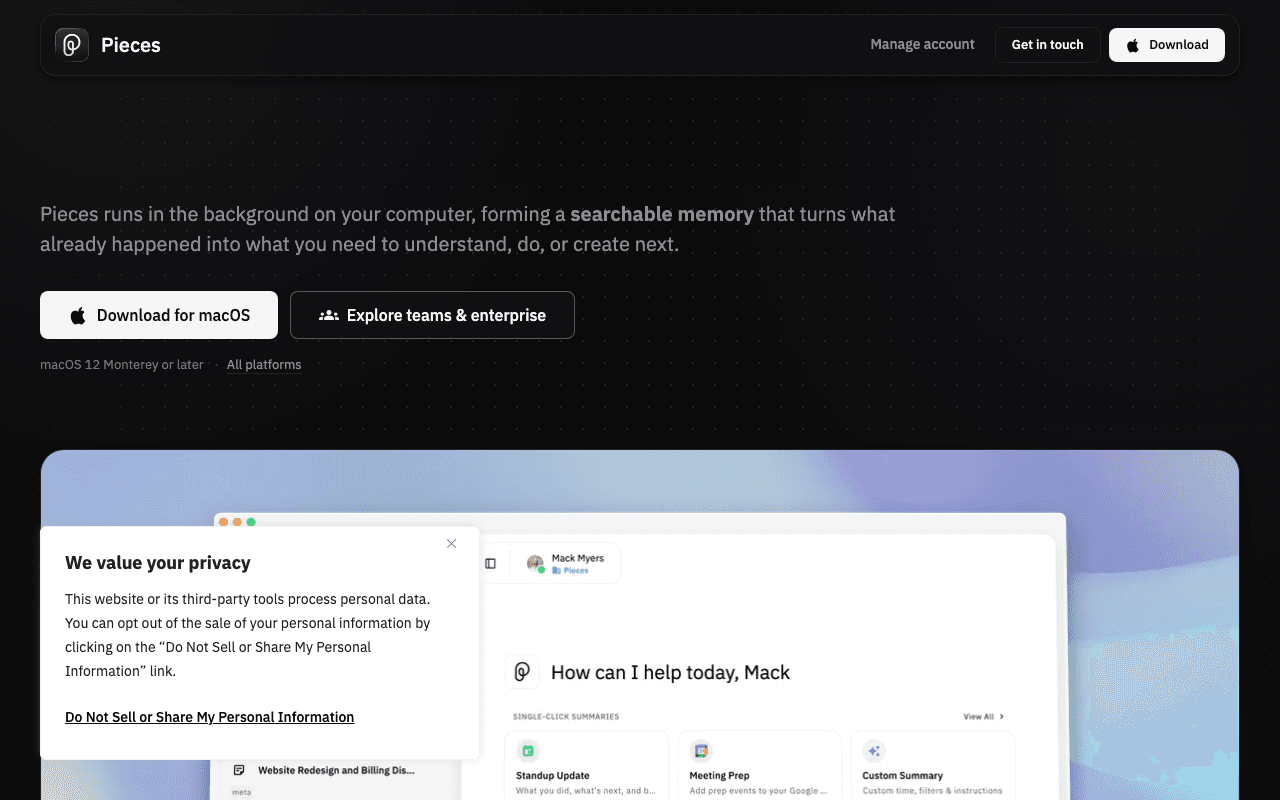Toggle the sidebar panel icon in the app preview
The width and height of the screenshot is (1280, 800).
[490, 563]
